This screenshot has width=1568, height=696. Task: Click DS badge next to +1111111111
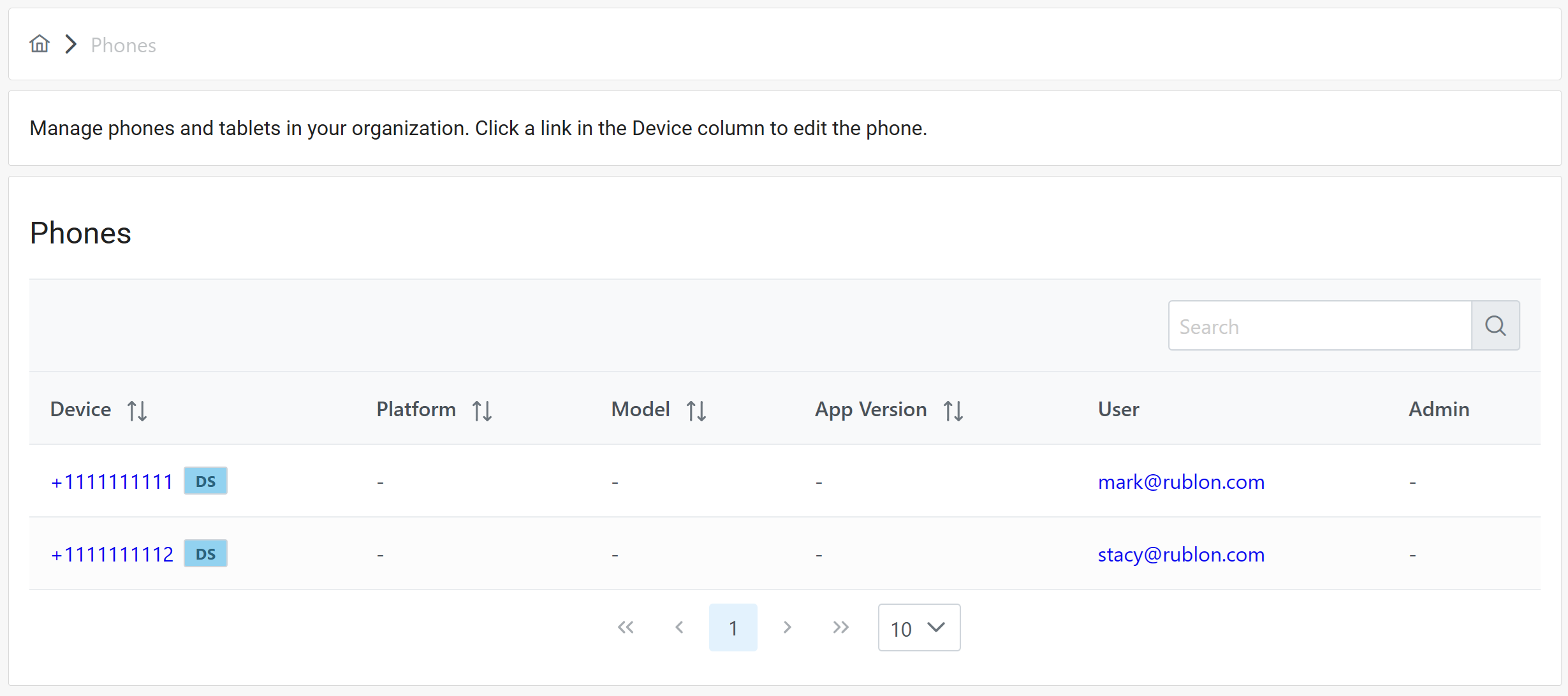[x=205, y=481]
